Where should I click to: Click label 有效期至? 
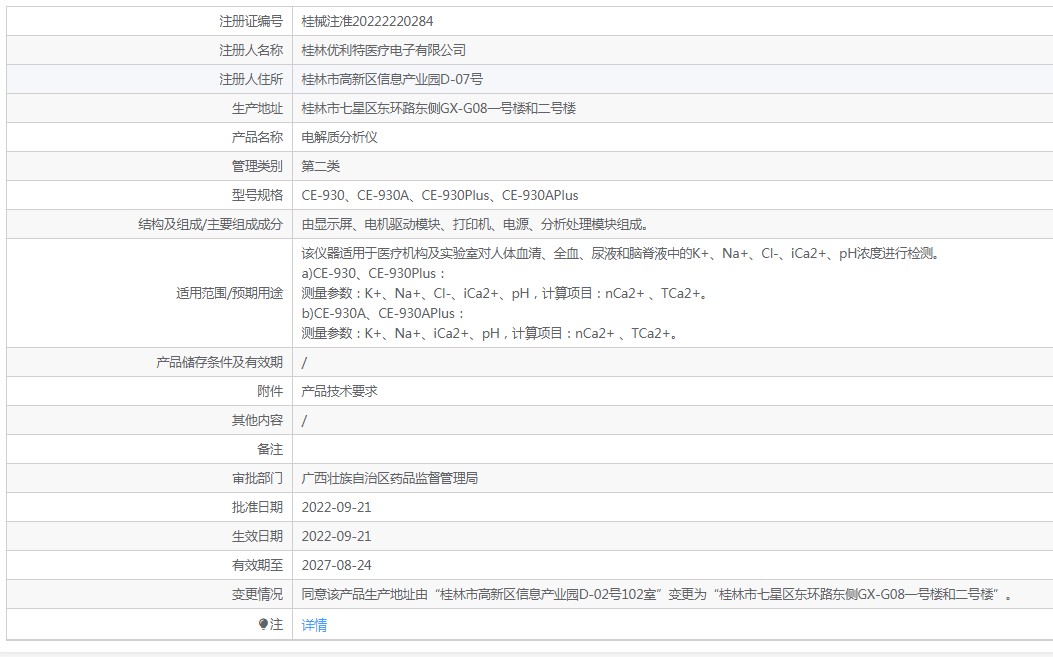(x=257, y=565)
